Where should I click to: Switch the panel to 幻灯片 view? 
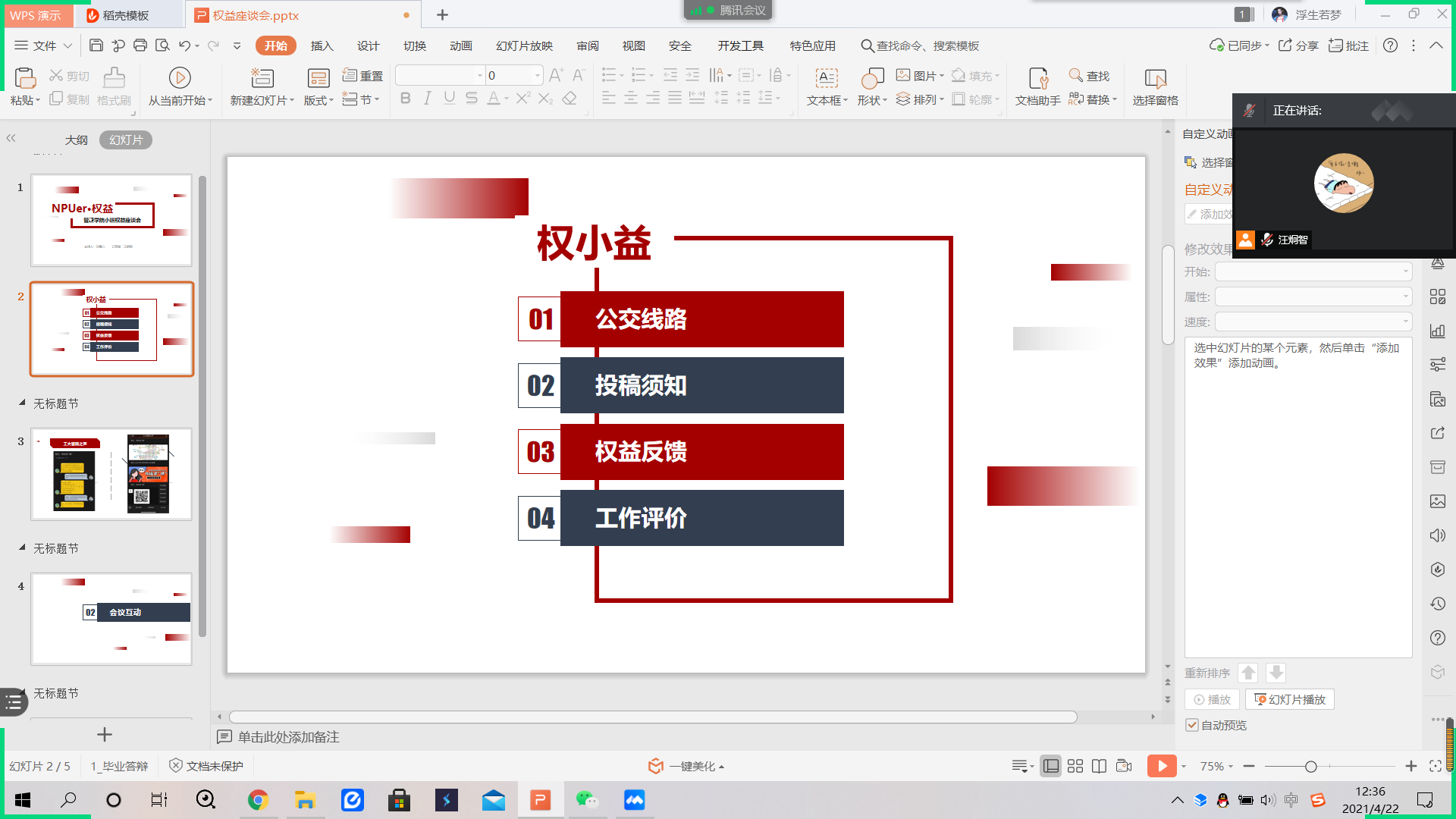click(x=126, y=140)
